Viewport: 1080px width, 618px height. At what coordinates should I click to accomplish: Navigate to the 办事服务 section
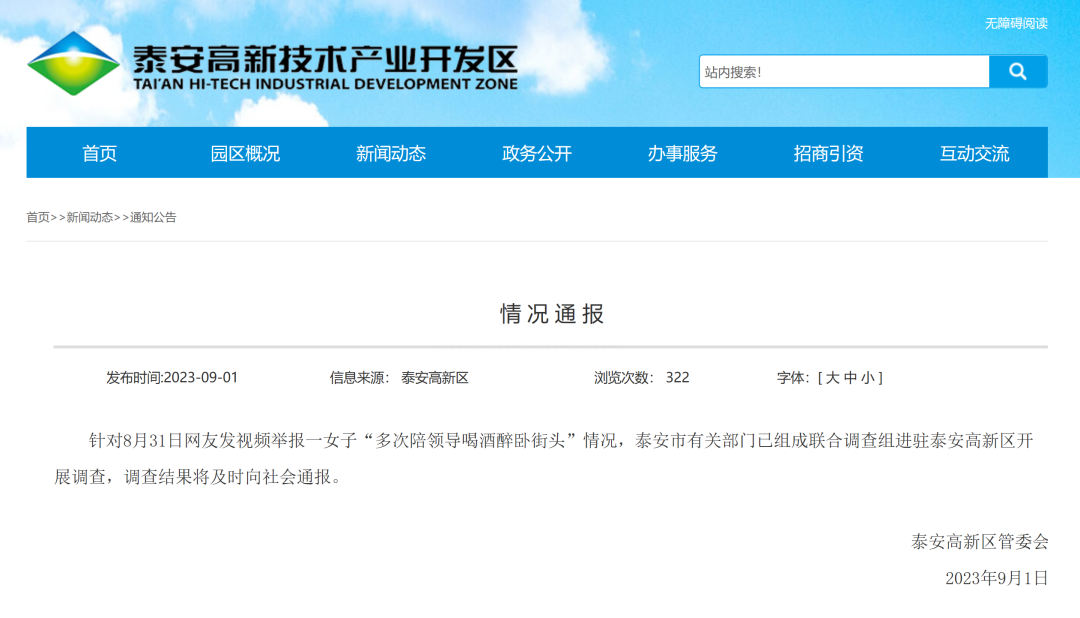tap(683, 153)
